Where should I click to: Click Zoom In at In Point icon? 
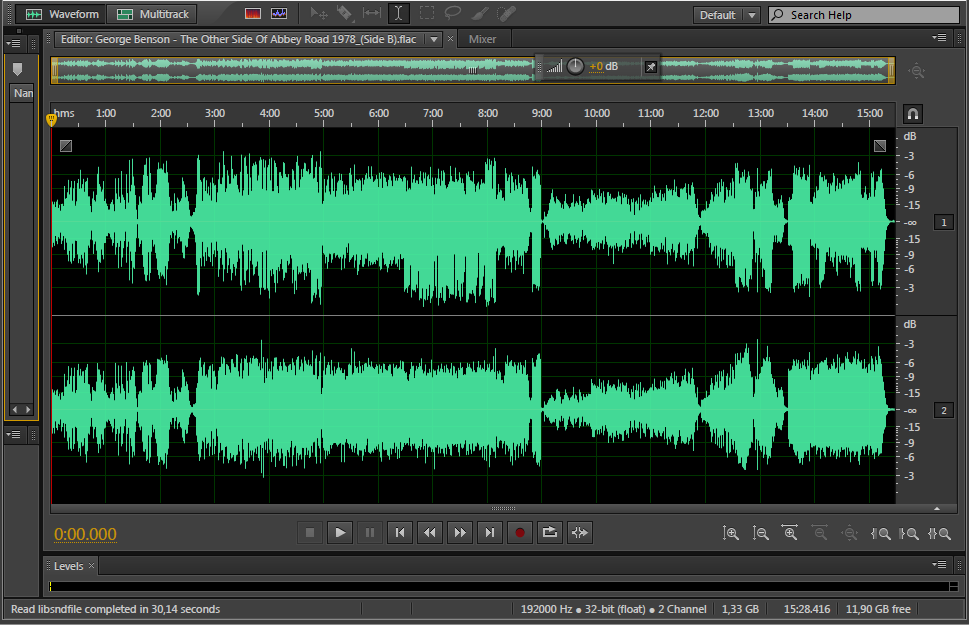click(x=880, y=534)
